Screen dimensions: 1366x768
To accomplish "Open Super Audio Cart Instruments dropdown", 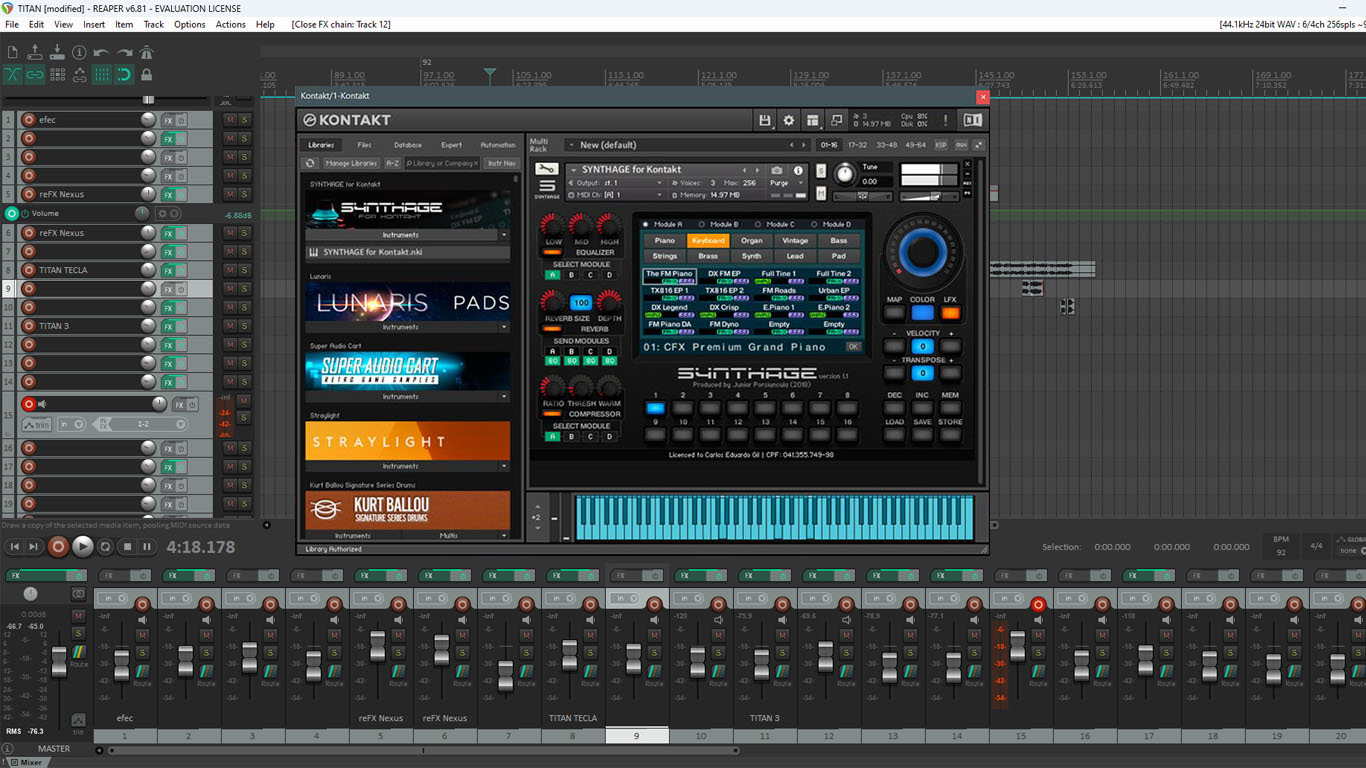I will point(504,397).
